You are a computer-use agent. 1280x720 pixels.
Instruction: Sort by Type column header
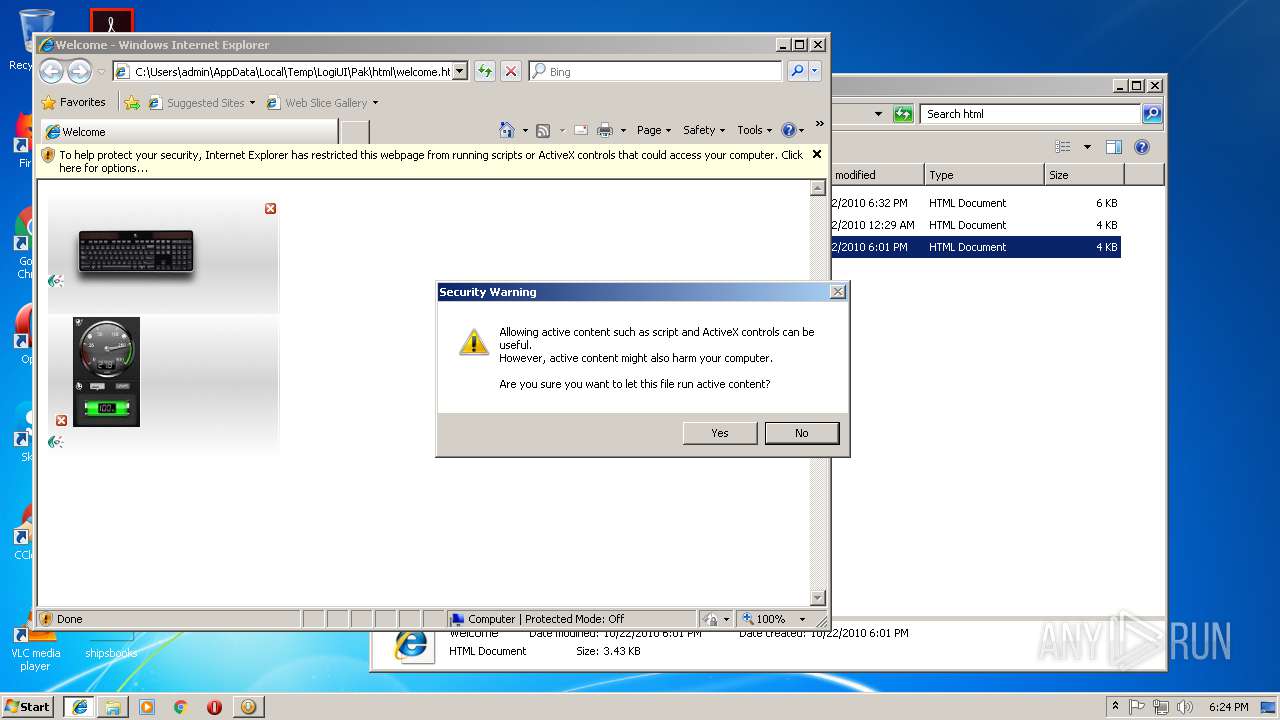click(984, 175)
